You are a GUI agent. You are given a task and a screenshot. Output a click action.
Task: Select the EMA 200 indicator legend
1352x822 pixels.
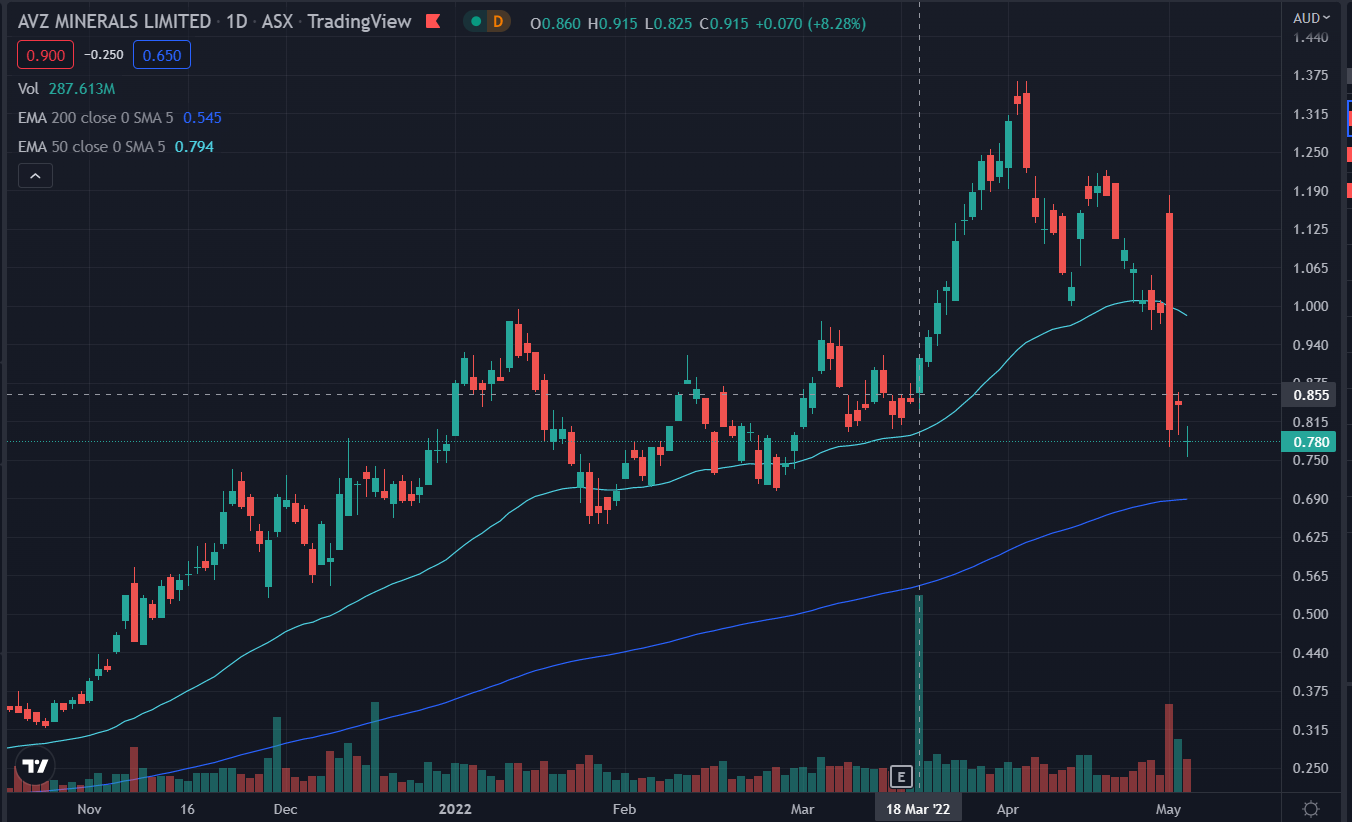[x=95, y=118]
